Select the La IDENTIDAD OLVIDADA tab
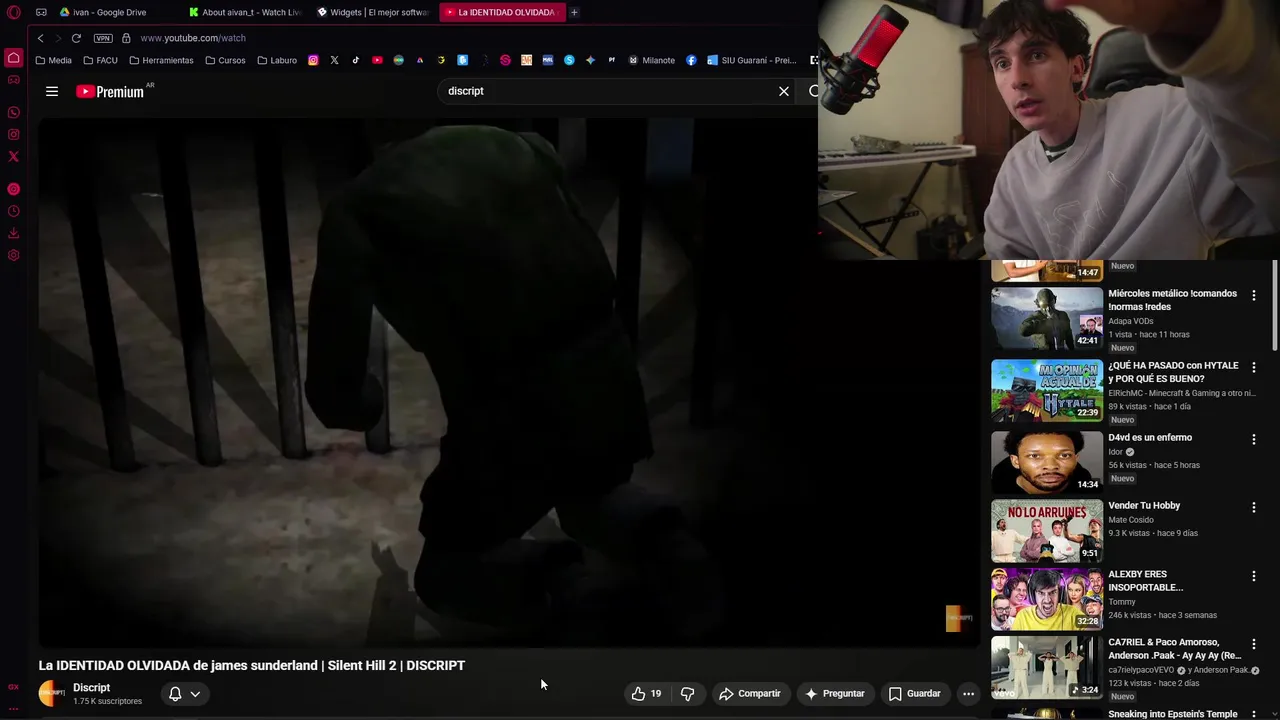Screen dimensions: 1280x720 click(x=501, y=12)
